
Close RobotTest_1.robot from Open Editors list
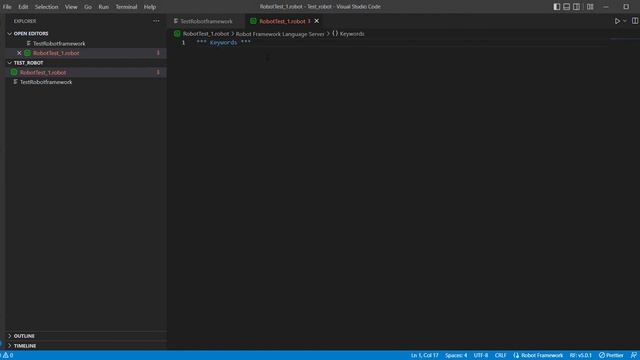pos(19,53)
